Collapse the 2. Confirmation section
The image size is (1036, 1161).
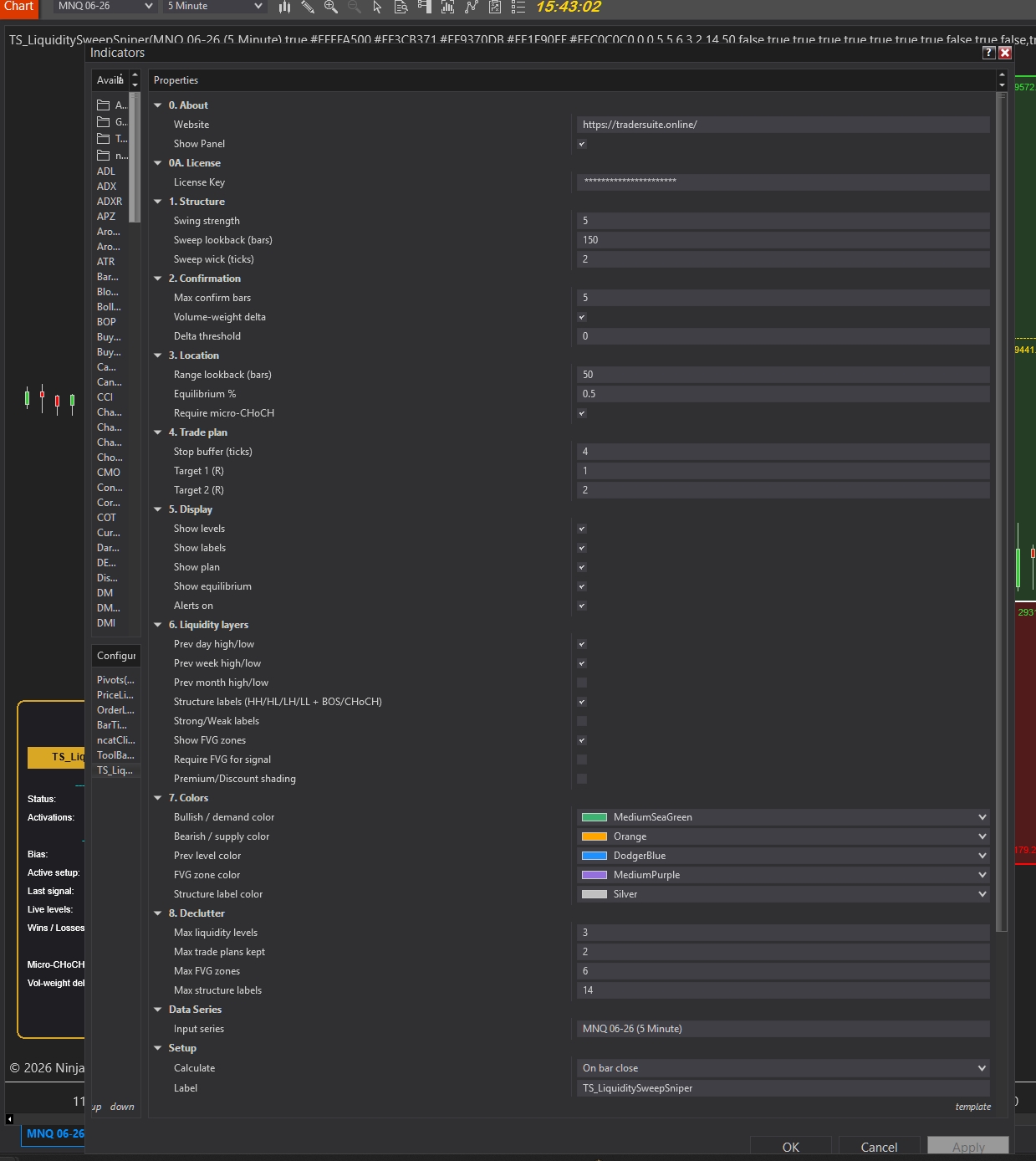point(158,279)
